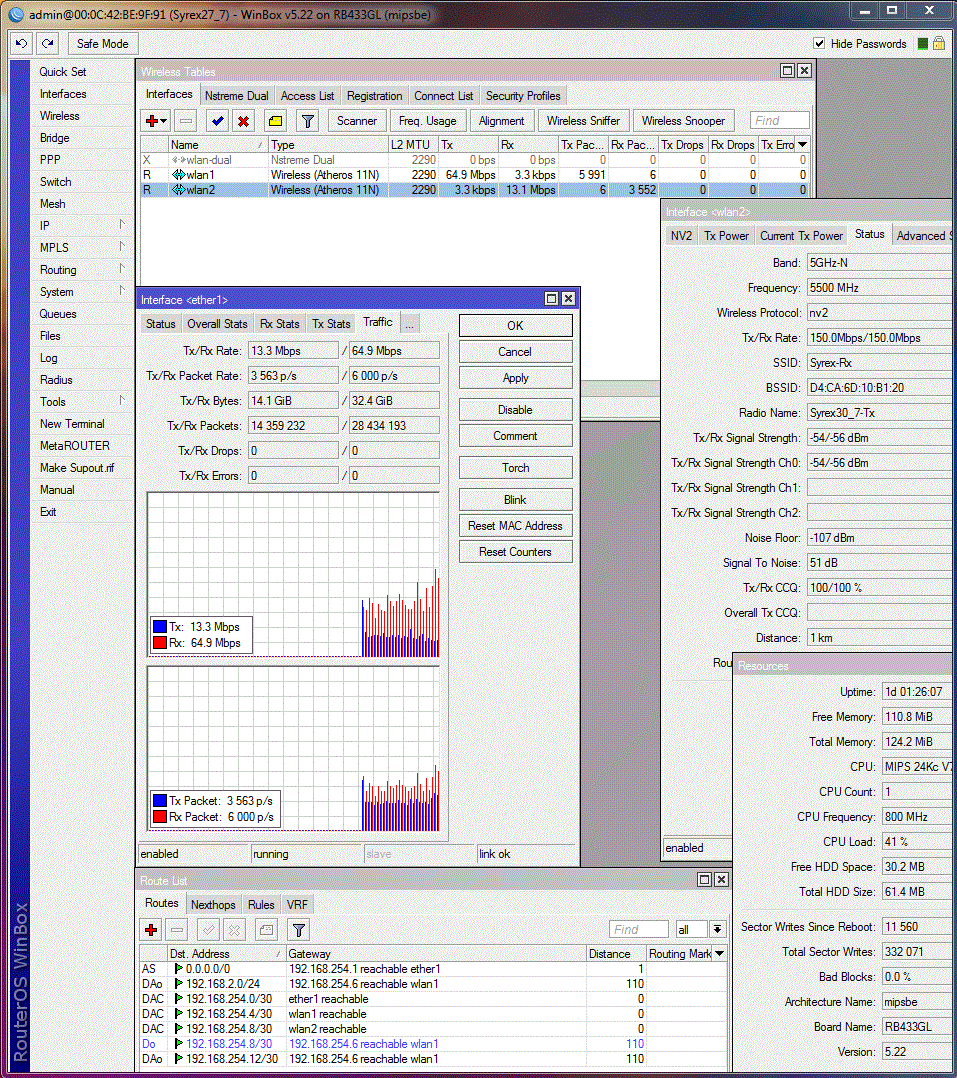
Task: Click the blue Tx Packet legend swatch
Action: 160,801
